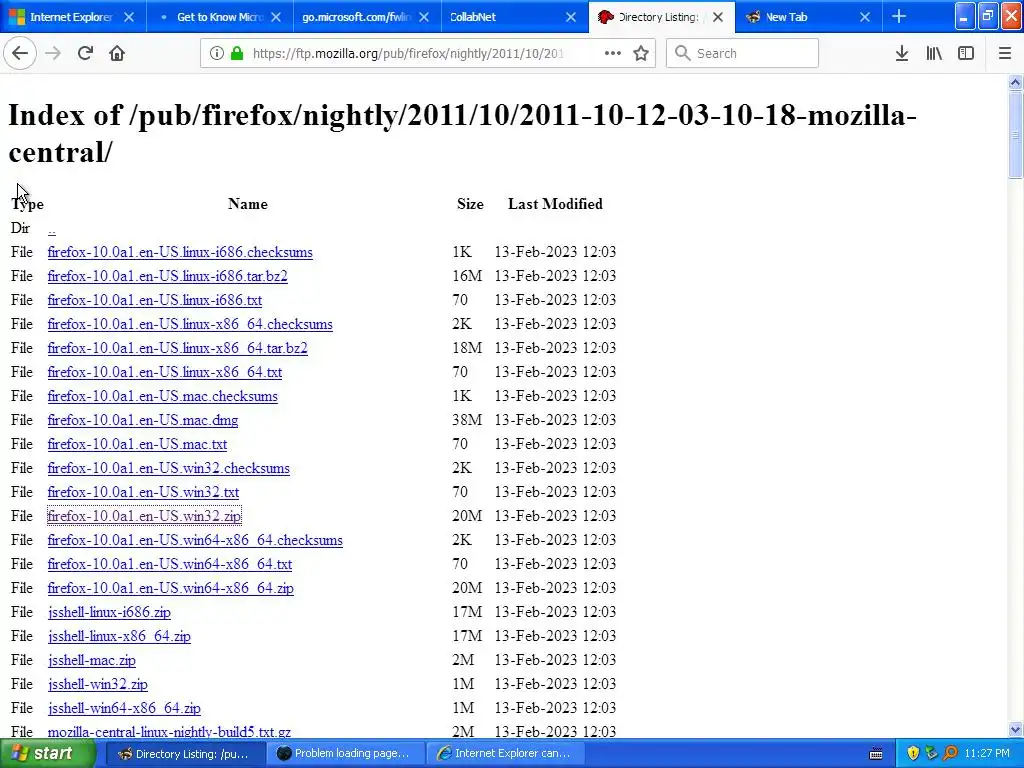Click the 11:27 PM system clock
This screenshot has width=1024, height=768.
coord(987,754)
